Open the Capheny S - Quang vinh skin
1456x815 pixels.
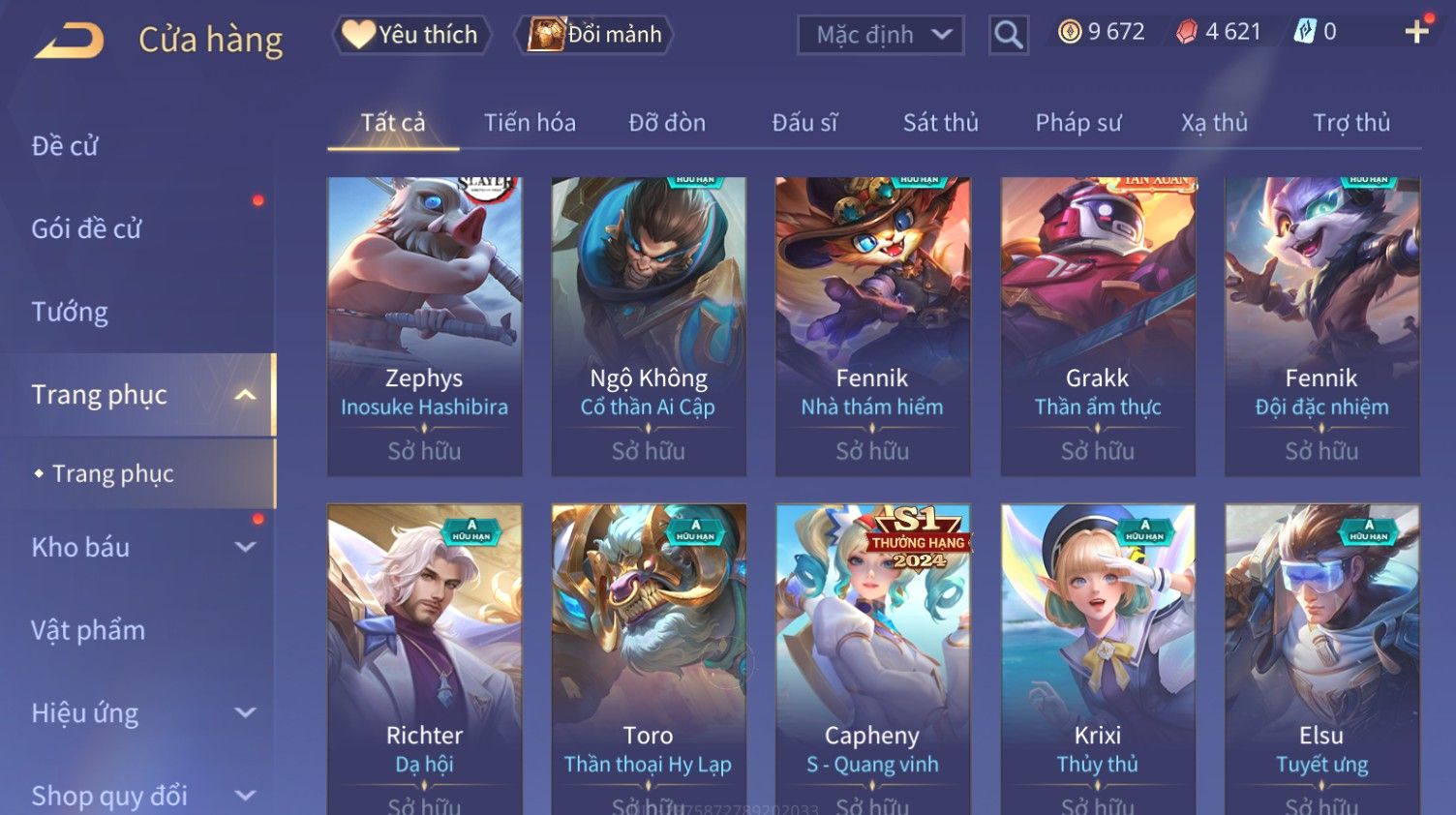pyautogui.click(x=872, y=659)
